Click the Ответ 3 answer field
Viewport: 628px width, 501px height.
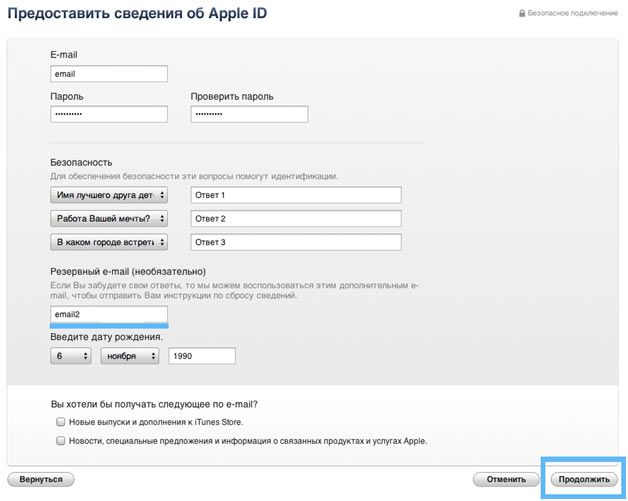tap(296, 242)
